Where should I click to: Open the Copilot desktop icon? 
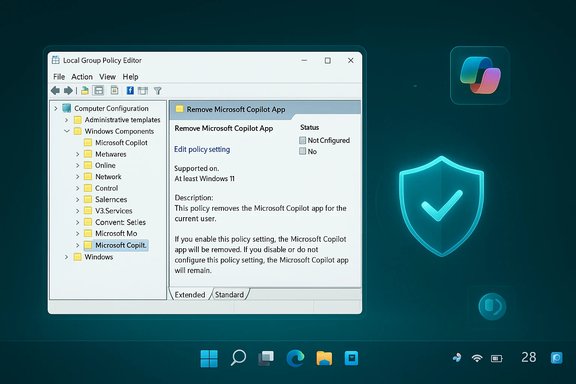480,75
